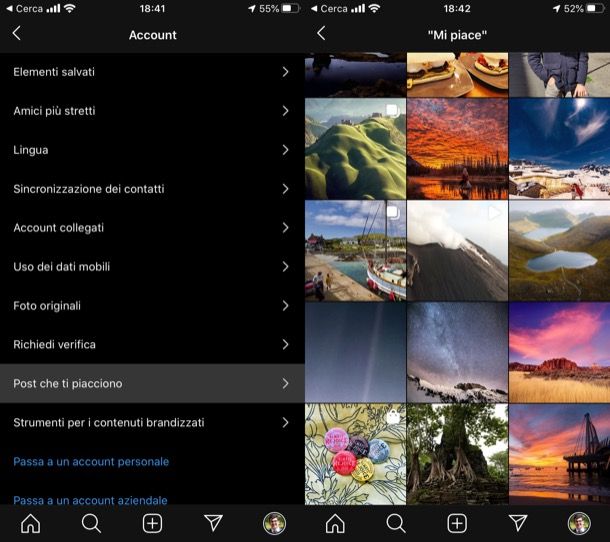Open the dark lake reflection top-row post
The width and height of the screenshot is (610, 542).
[x=355, y=75]
